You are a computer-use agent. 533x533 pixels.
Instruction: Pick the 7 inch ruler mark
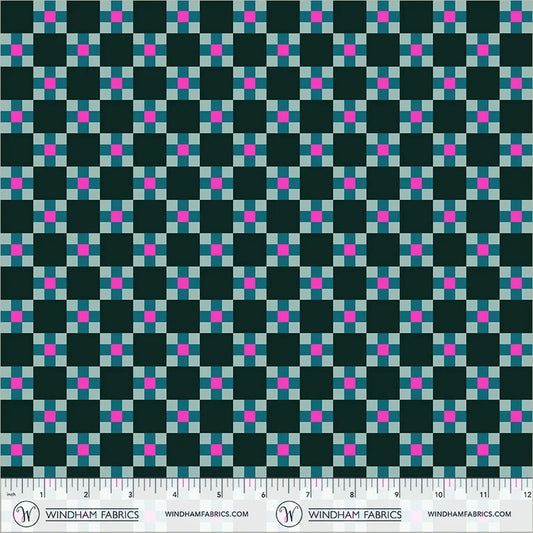308,495
